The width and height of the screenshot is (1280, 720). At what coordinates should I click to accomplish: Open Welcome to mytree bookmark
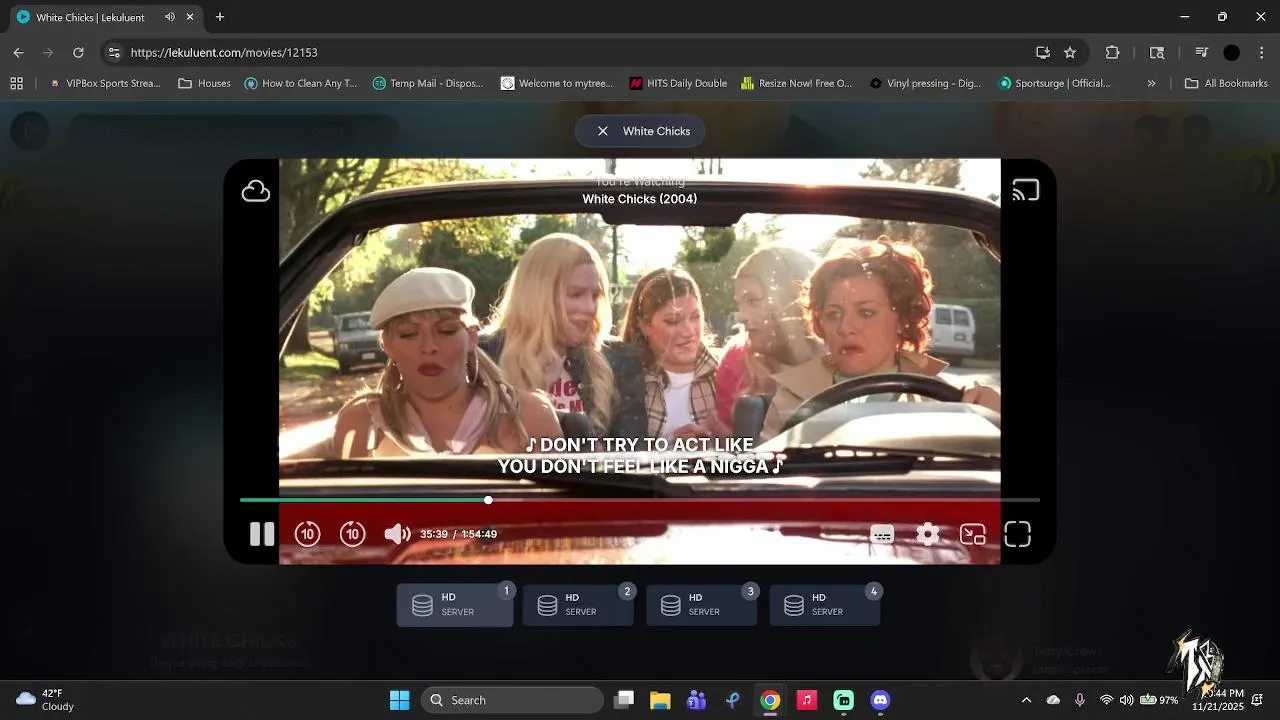coord(557,83)
